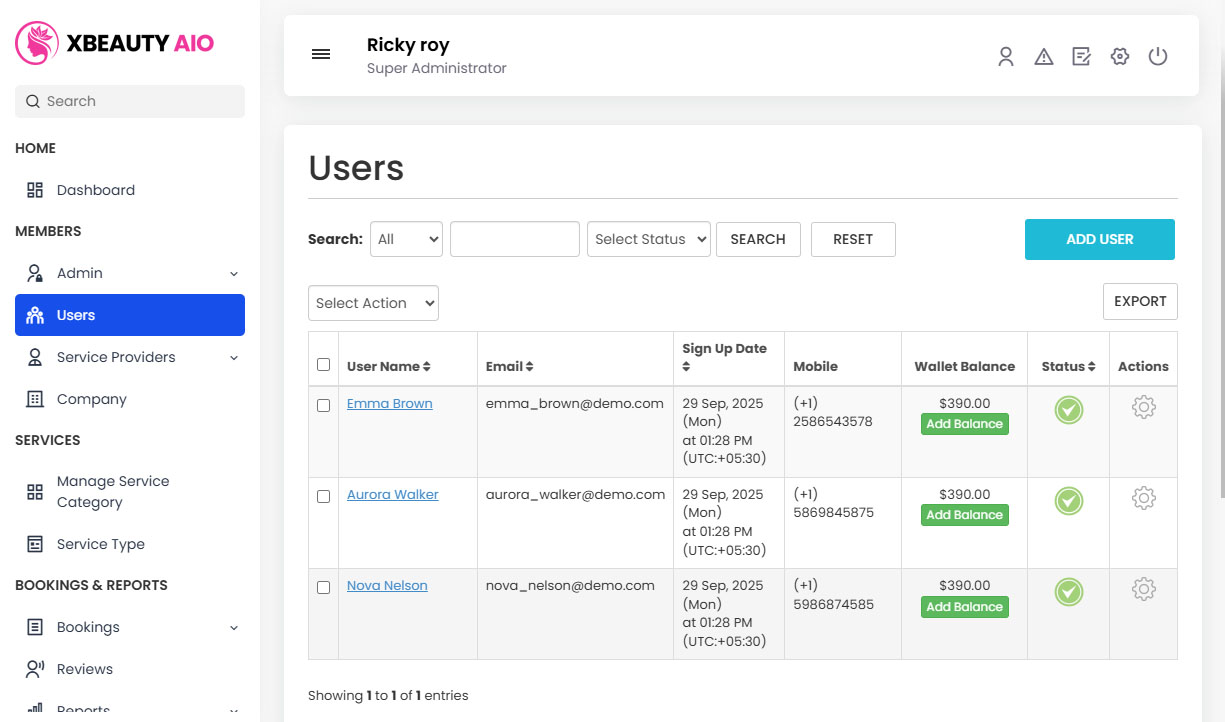Click inside the search text field
This screenshot has width=1225, height=722.
point(514,239)
